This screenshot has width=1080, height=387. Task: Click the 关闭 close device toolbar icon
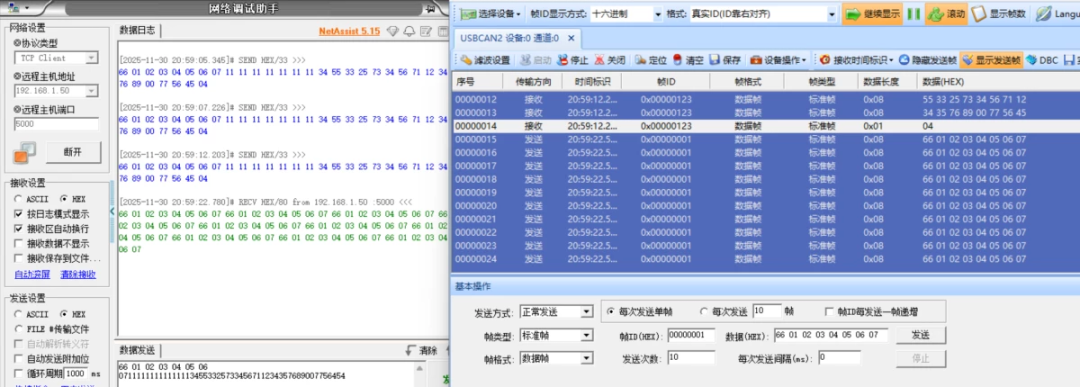click(599, 60)
